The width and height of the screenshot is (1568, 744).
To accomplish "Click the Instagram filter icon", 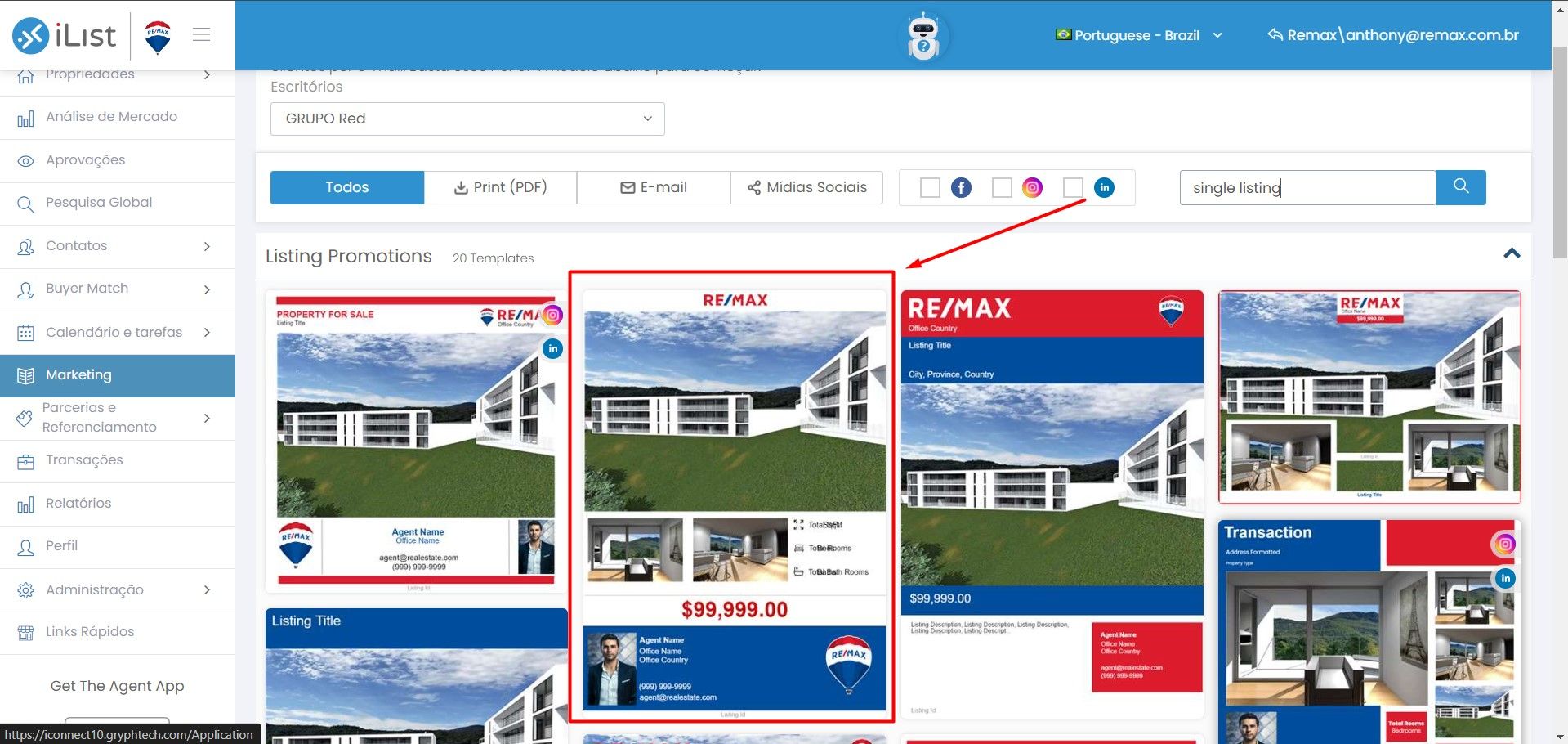I will [1033, 188].
